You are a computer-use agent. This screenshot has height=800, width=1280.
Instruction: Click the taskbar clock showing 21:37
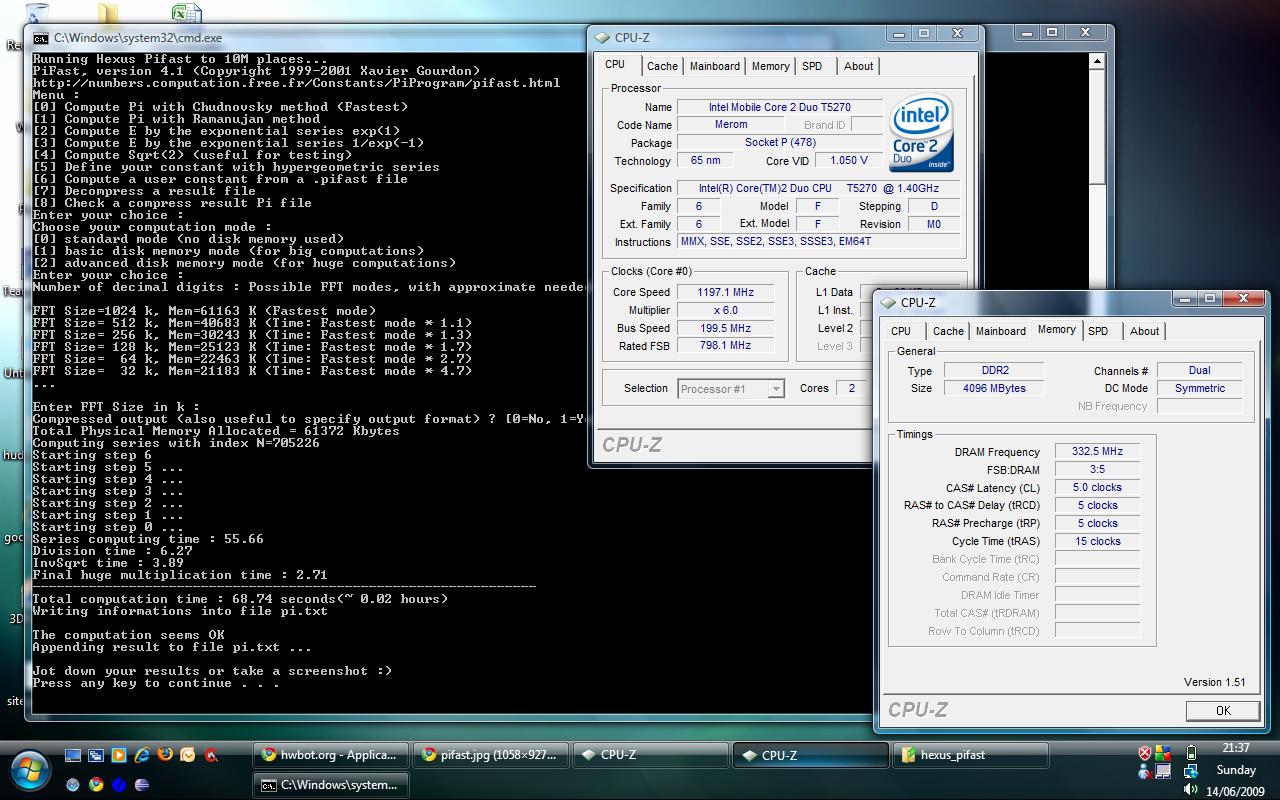point(1236,748)
